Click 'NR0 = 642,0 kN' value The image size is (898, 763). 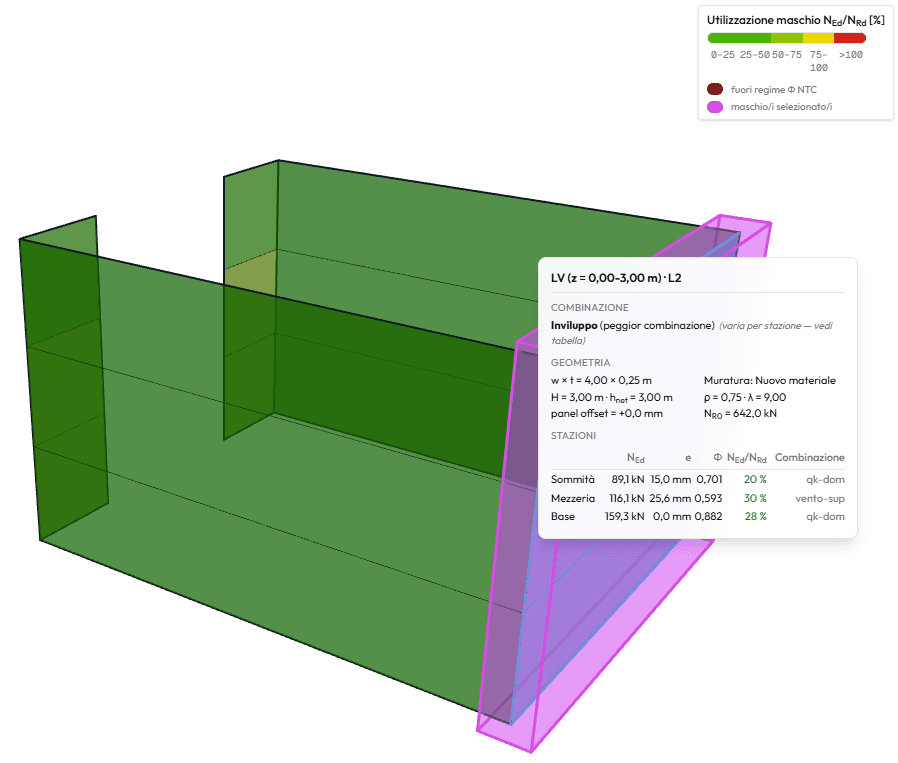(740, 414)
